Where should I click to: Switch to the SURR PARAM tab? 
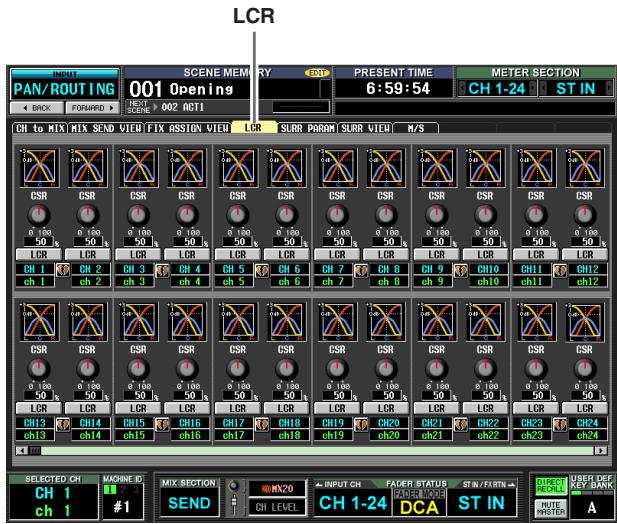click(307, 128)
